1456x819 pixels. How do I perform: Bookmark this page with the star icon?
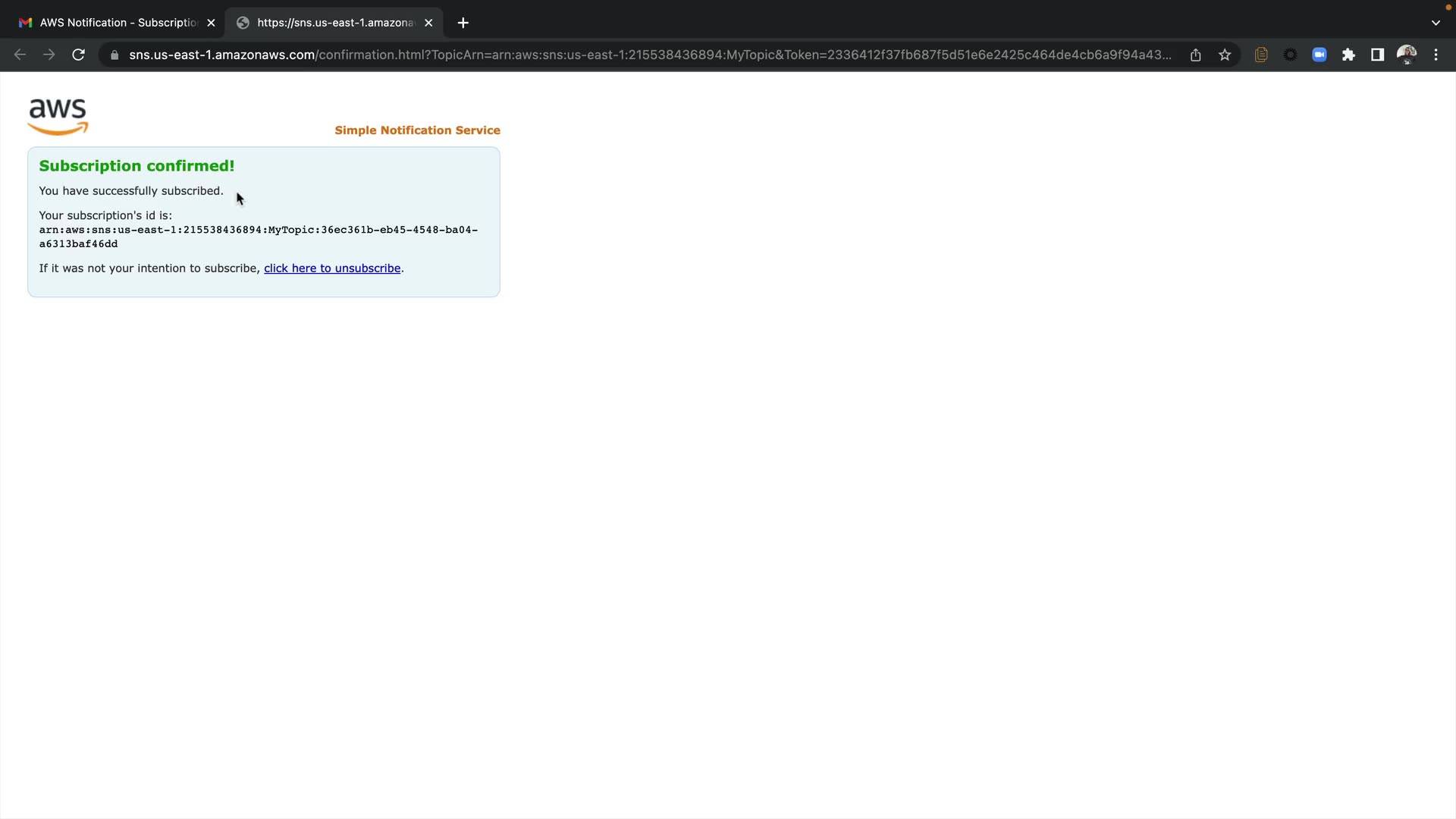(1225, 55)
